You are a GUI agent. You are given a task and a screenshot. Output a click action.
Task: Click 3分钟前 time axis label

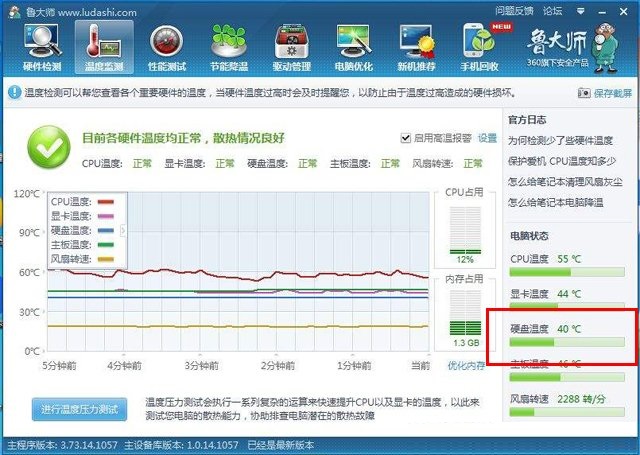(201, 365)
